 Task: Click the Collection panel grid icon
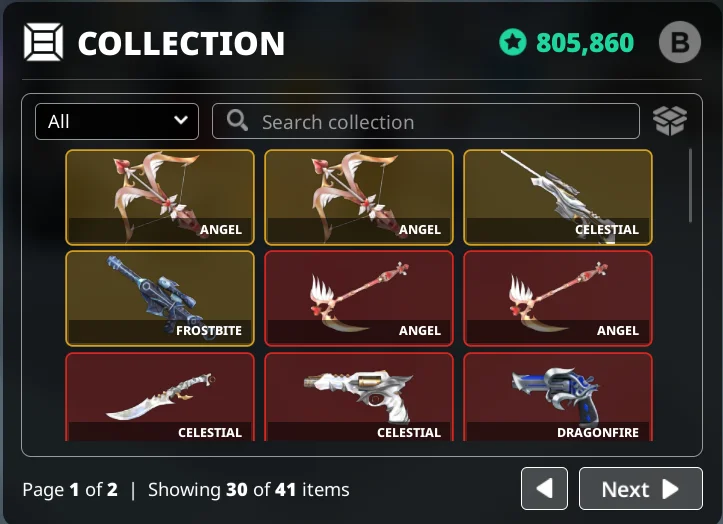pos(43,42)
